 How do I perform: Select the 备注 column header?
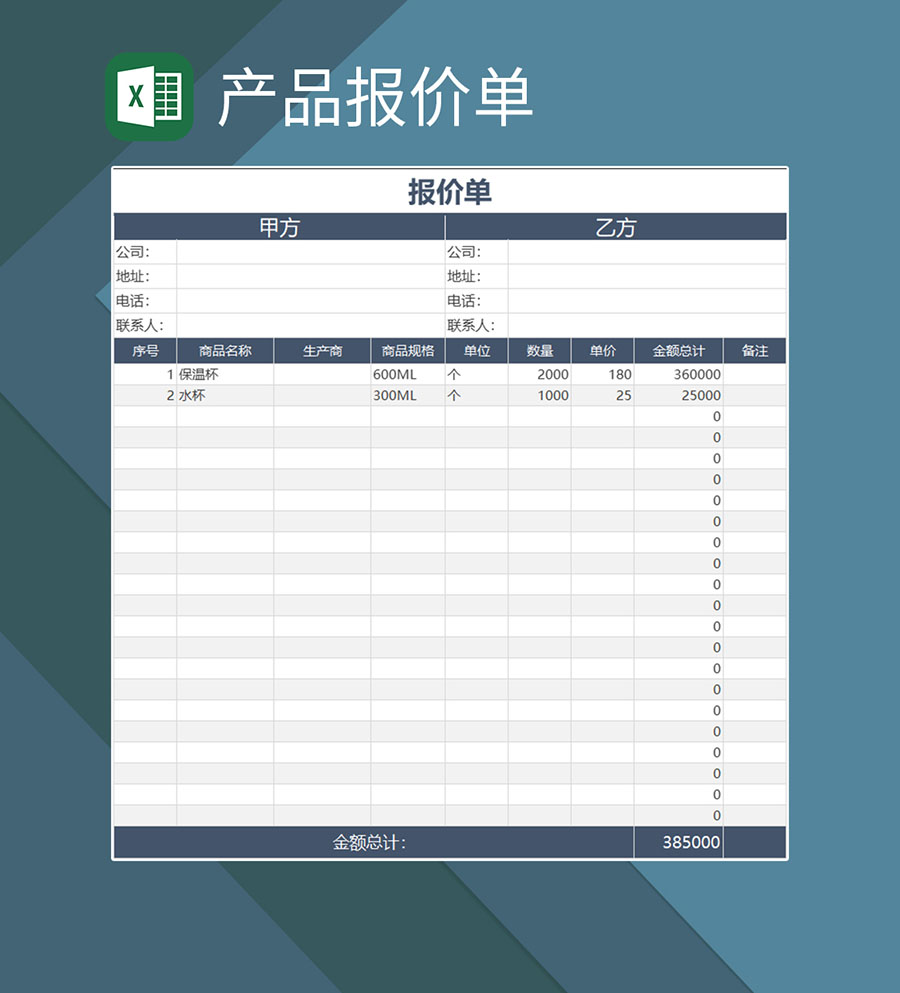pyautogui.click(x=755, y=351)
